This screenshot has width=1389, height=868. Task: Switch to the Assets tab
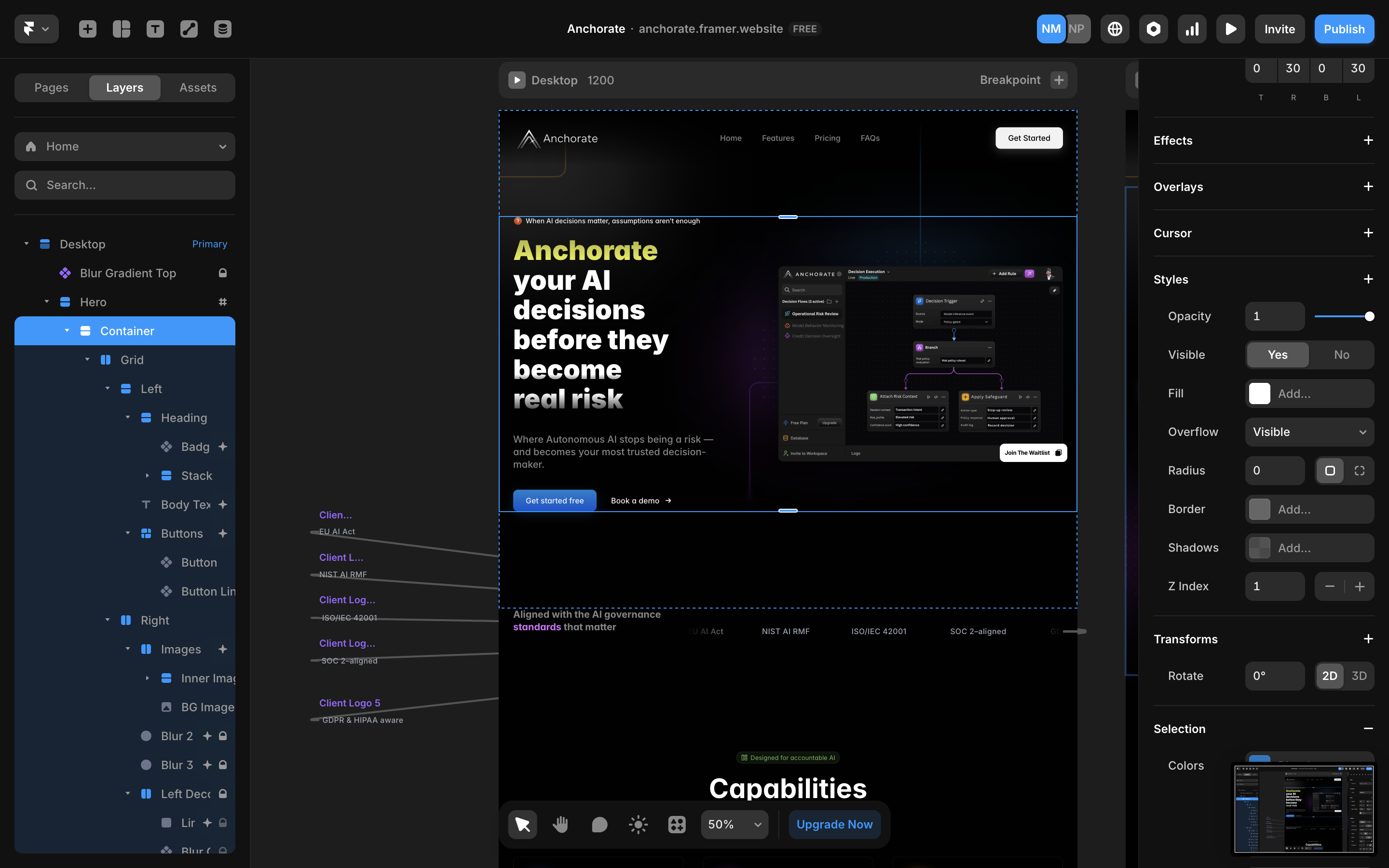[x=198, y=87]
